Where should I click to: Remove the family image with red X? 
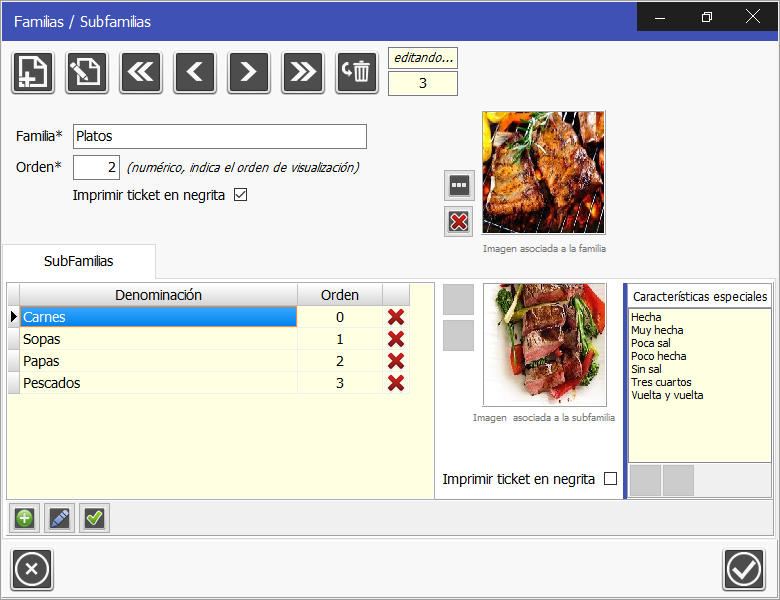coord(459,222)
